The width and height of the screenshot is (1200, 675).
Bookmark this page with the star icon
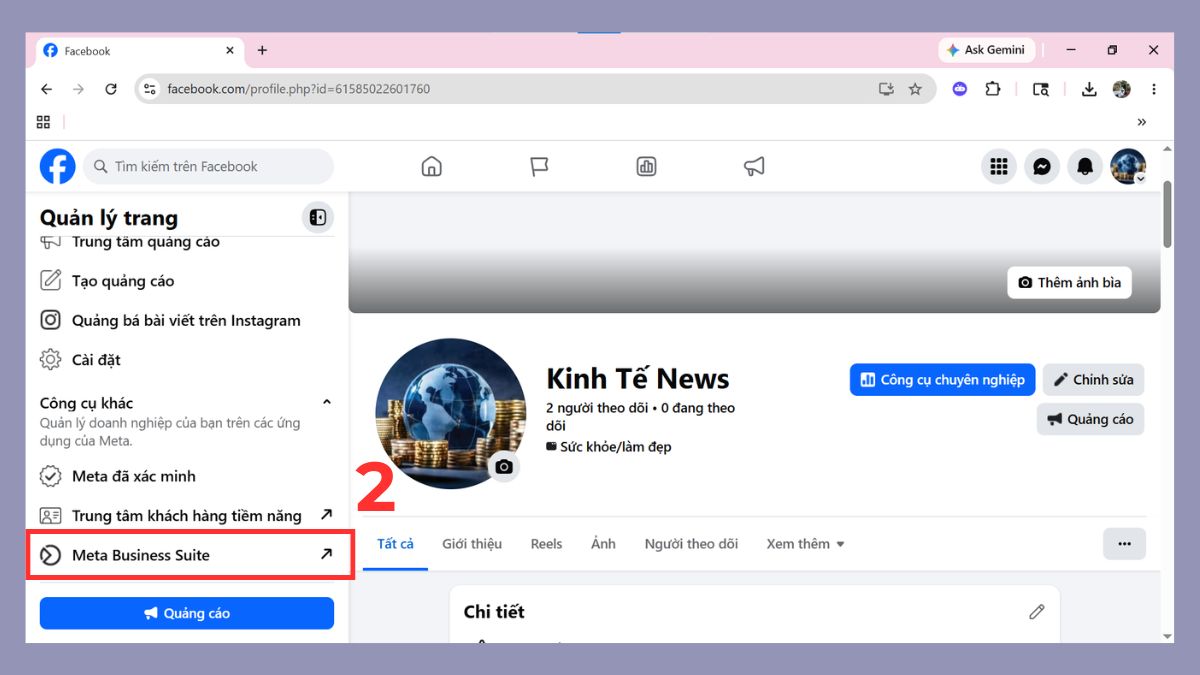point(915,89)
